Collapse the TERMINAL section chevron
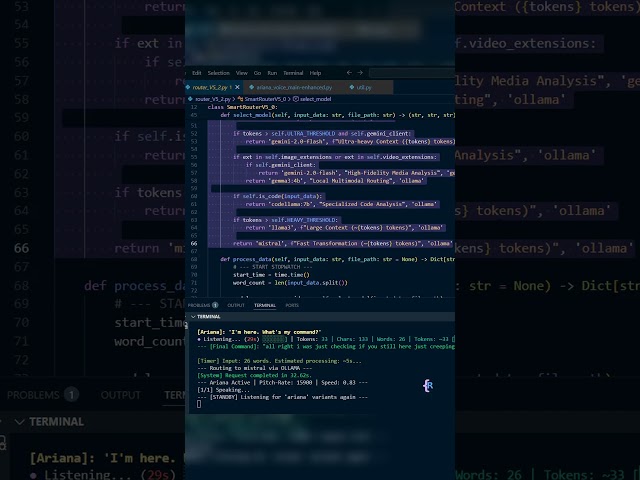640x480 pixels. pos(193,317)
